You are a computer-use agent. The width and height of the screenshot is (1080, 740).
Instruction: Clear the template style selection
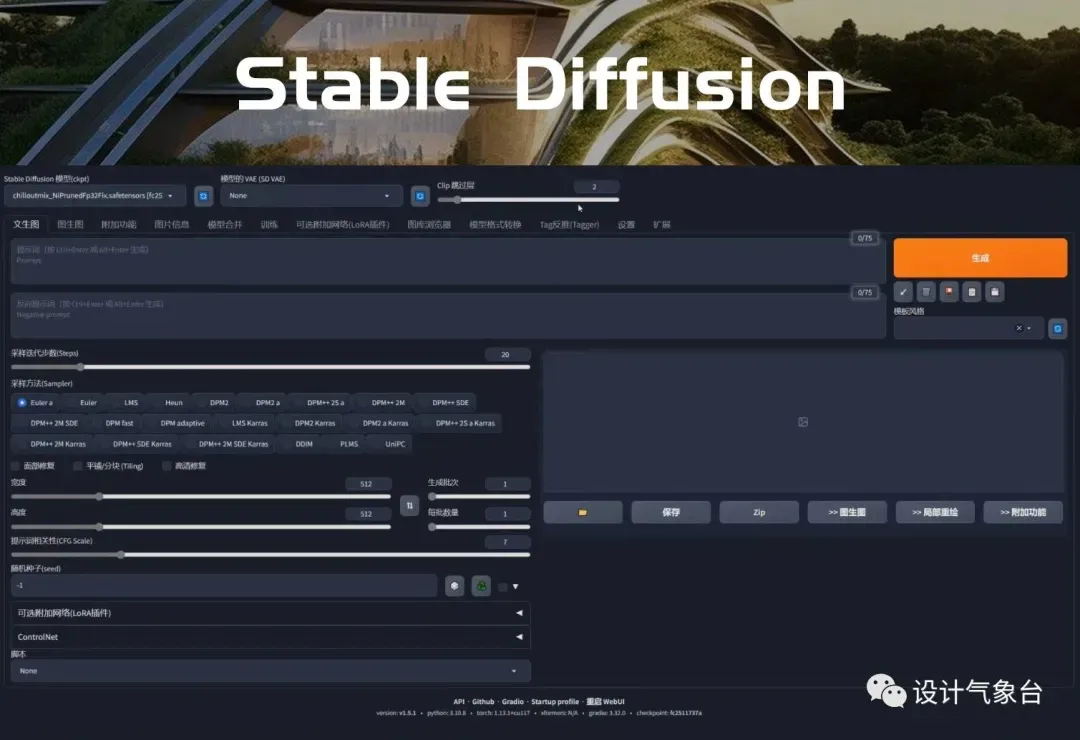tap(1019, 328)
